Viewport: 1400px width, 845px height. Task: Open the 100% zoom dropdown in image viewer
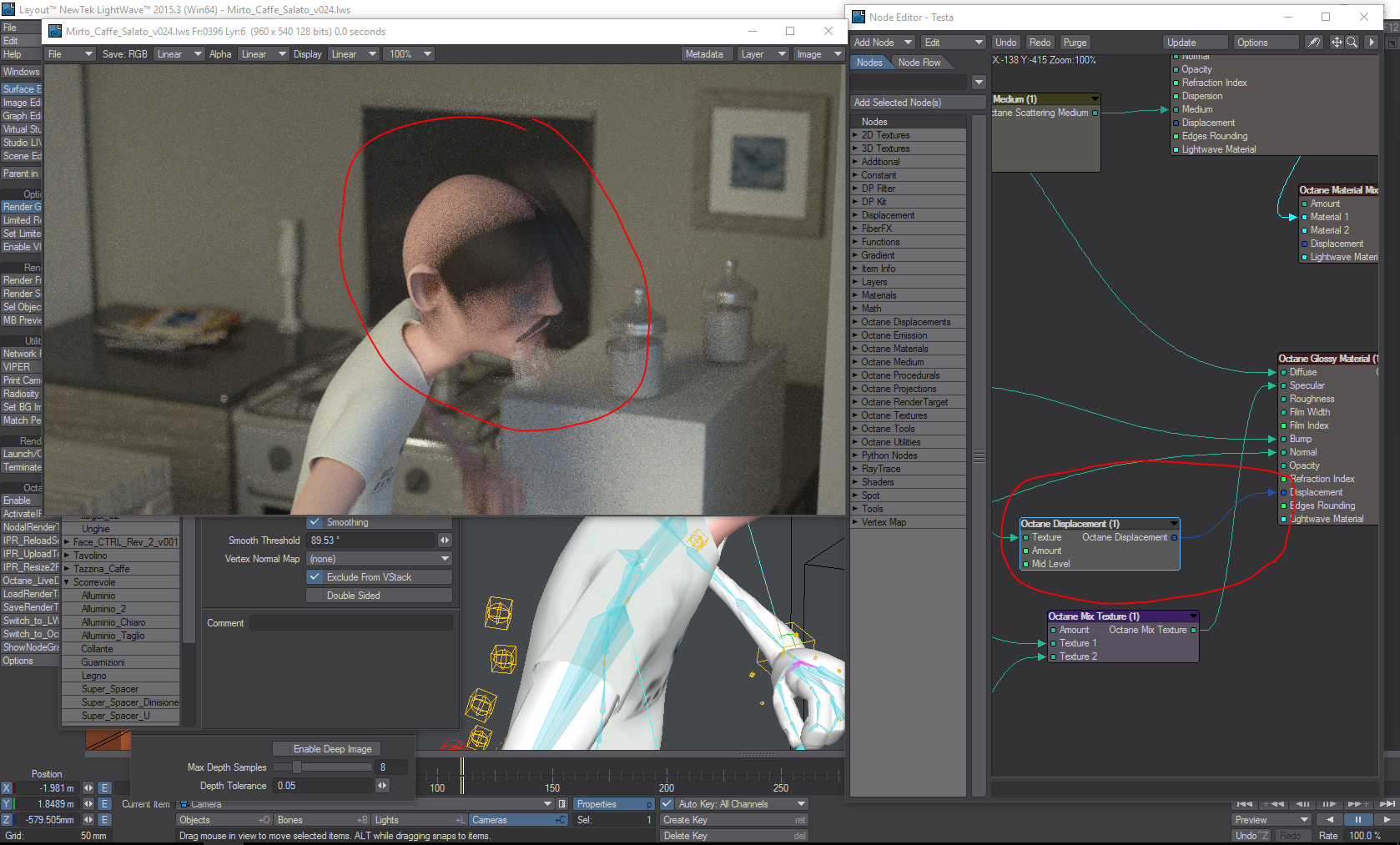click(410, 54)
